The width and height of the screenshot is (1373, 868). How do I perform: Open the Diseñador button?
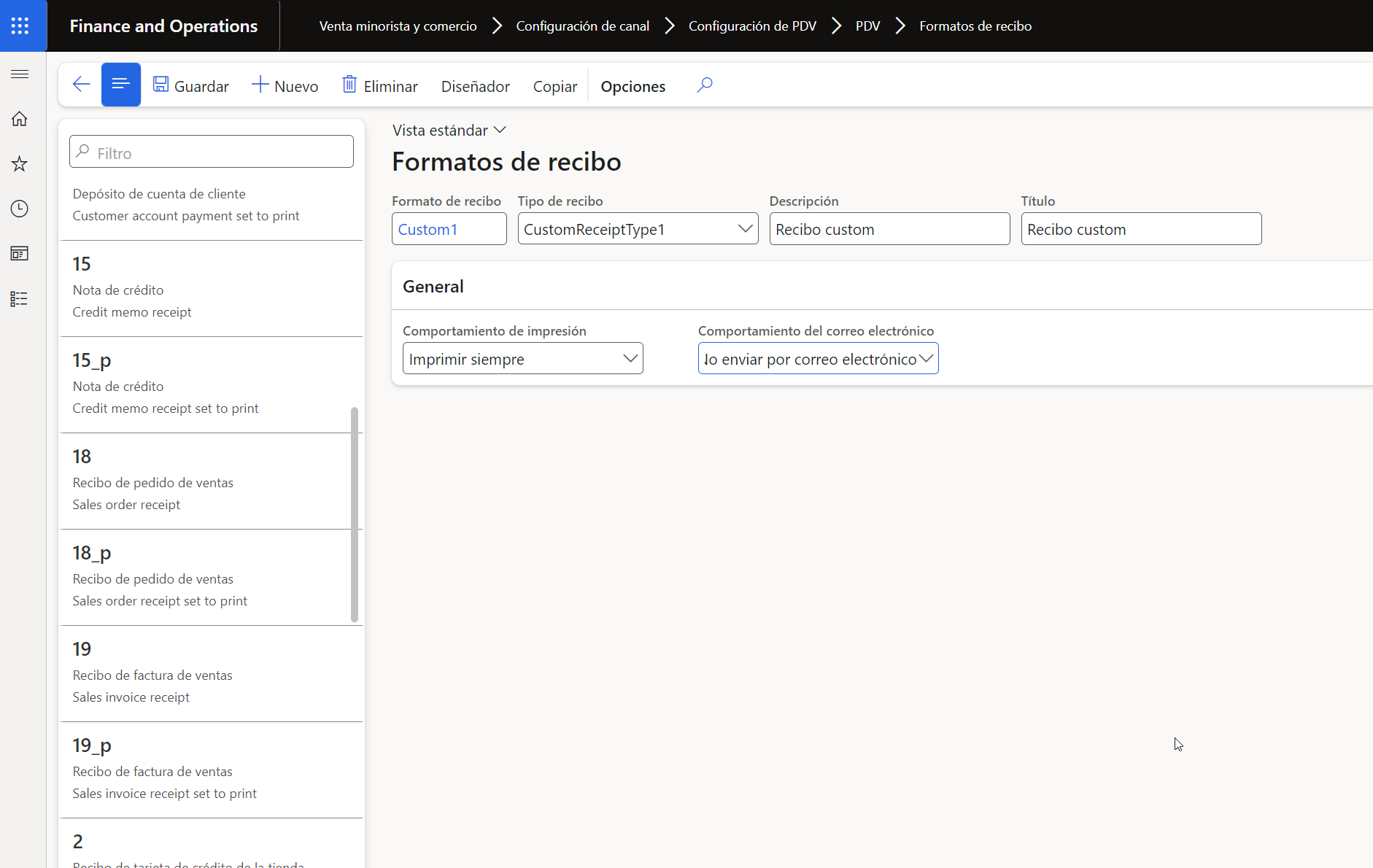tap(476, 86)
